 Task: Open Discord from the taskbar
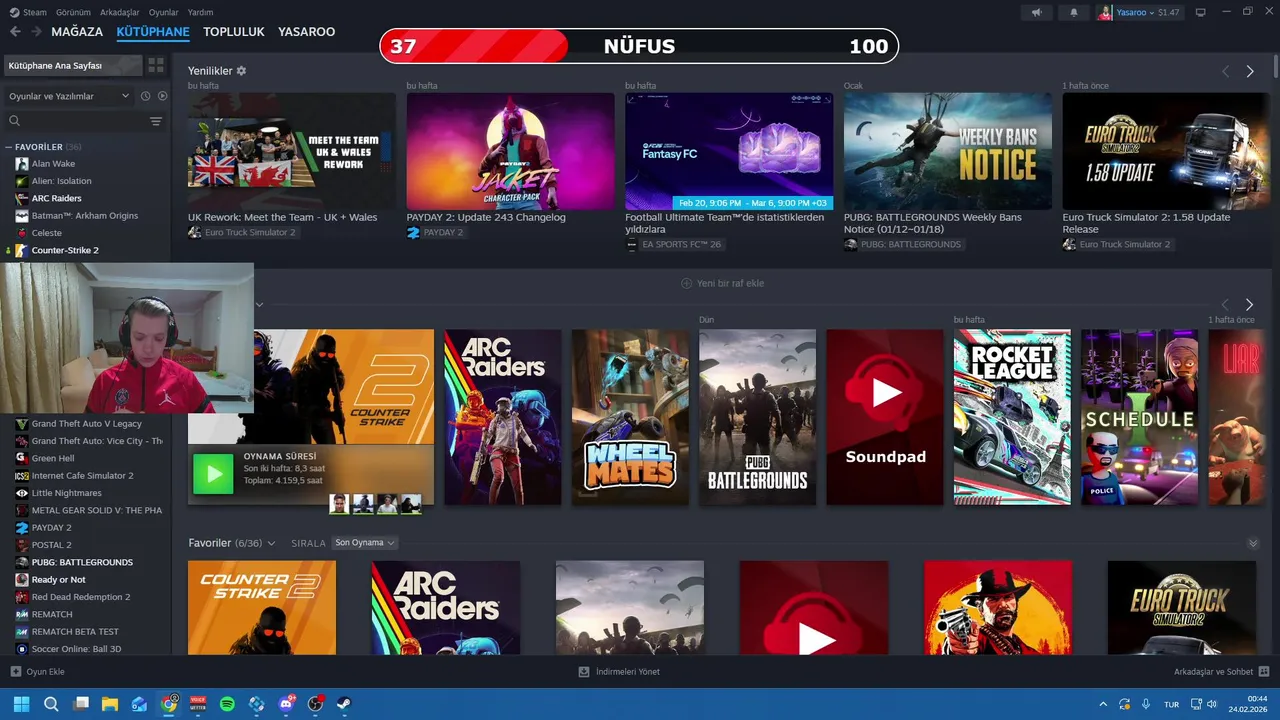(x=286, y=704)
